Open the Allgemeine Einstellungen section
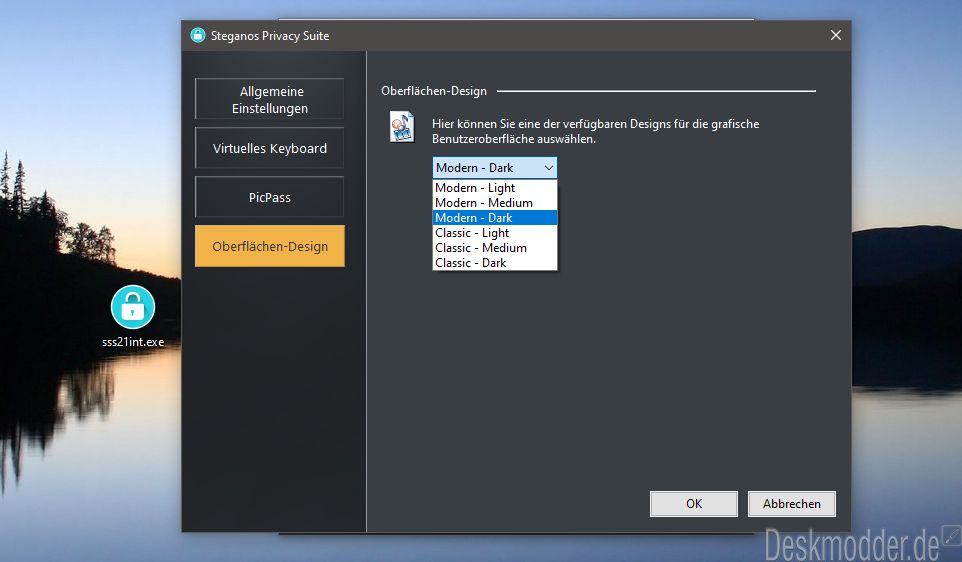This screenshot has width=962, height=562. click(269, 99)
